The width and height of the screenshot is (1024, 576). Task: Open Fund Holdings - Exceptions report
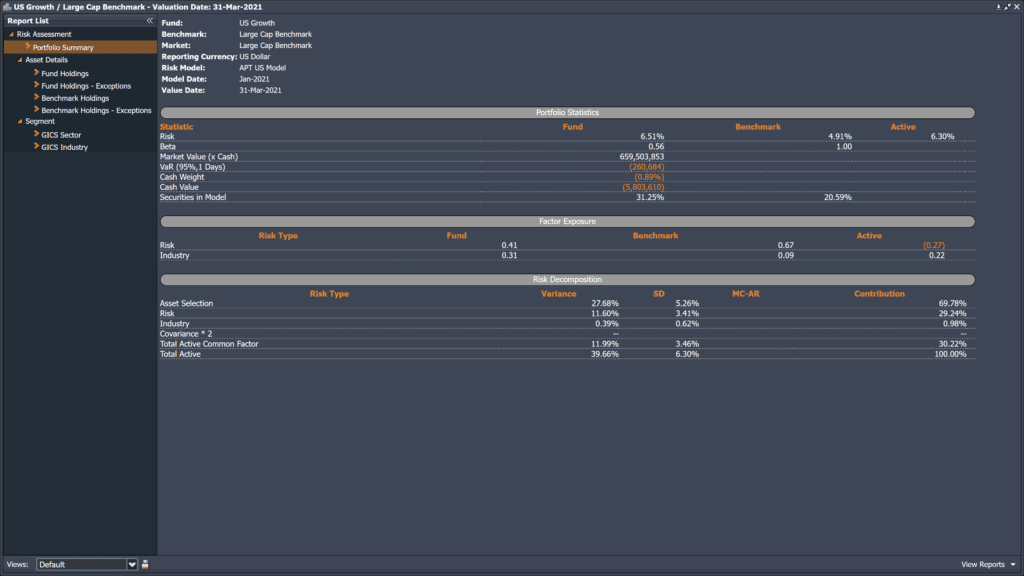(86, 86)
